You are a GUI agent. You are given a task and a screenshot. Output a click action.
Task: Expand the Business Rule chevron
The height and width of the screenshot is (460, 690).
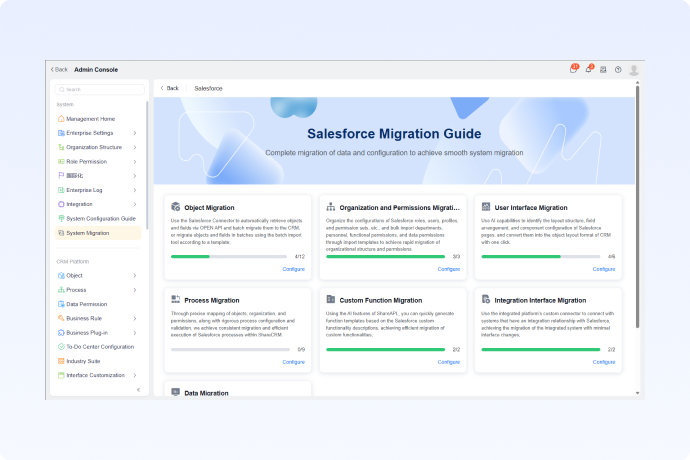point(135,318)
